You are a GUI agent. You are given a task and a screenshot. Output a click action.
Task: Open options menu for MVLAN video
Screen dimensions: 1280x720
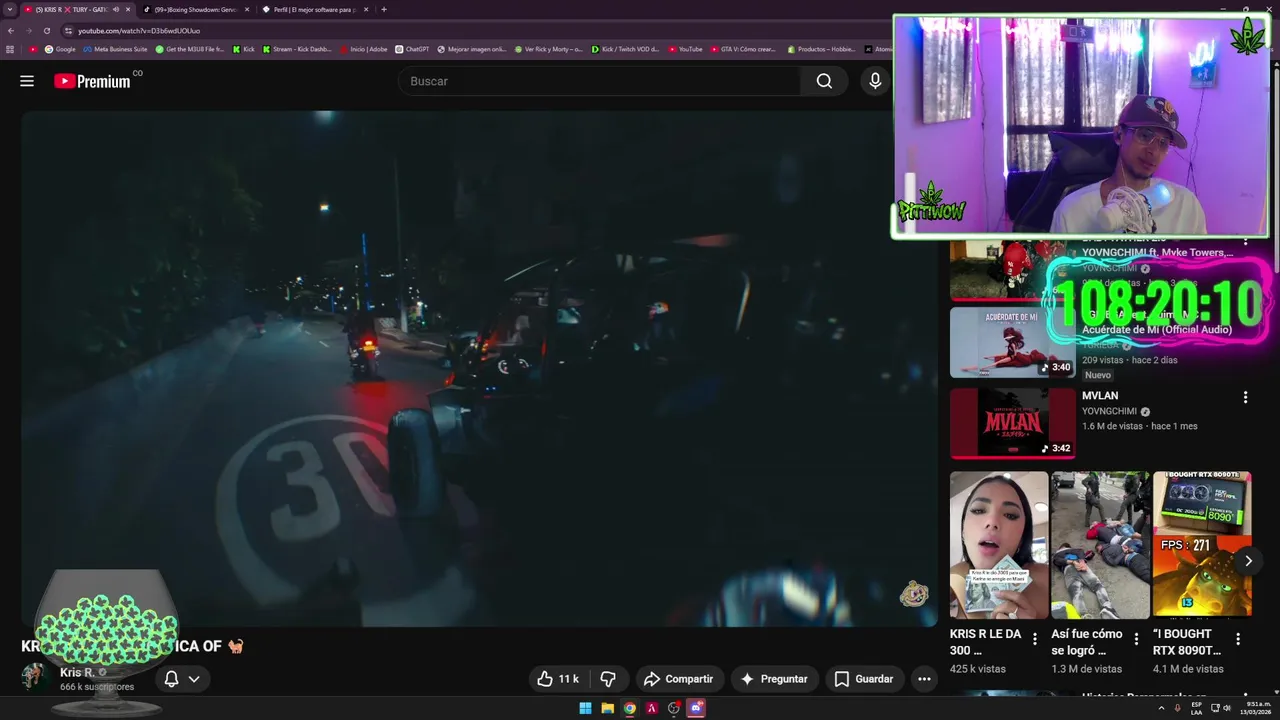pos(1245,397)
